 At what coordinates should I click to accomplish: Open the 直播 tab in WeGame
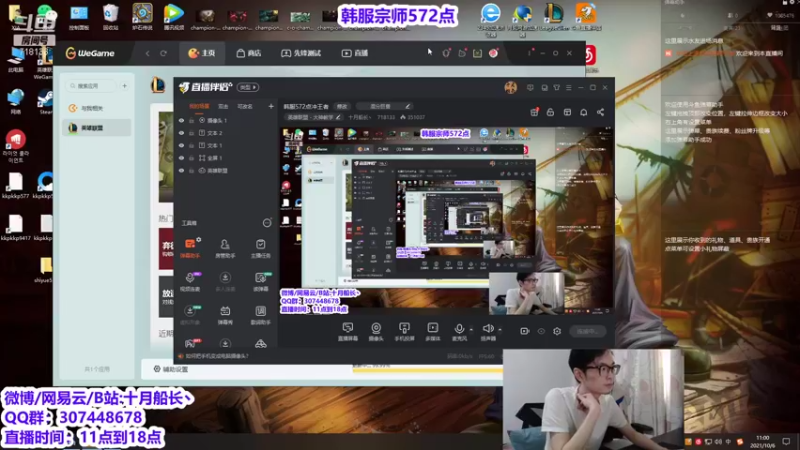(x=355, y=53)
